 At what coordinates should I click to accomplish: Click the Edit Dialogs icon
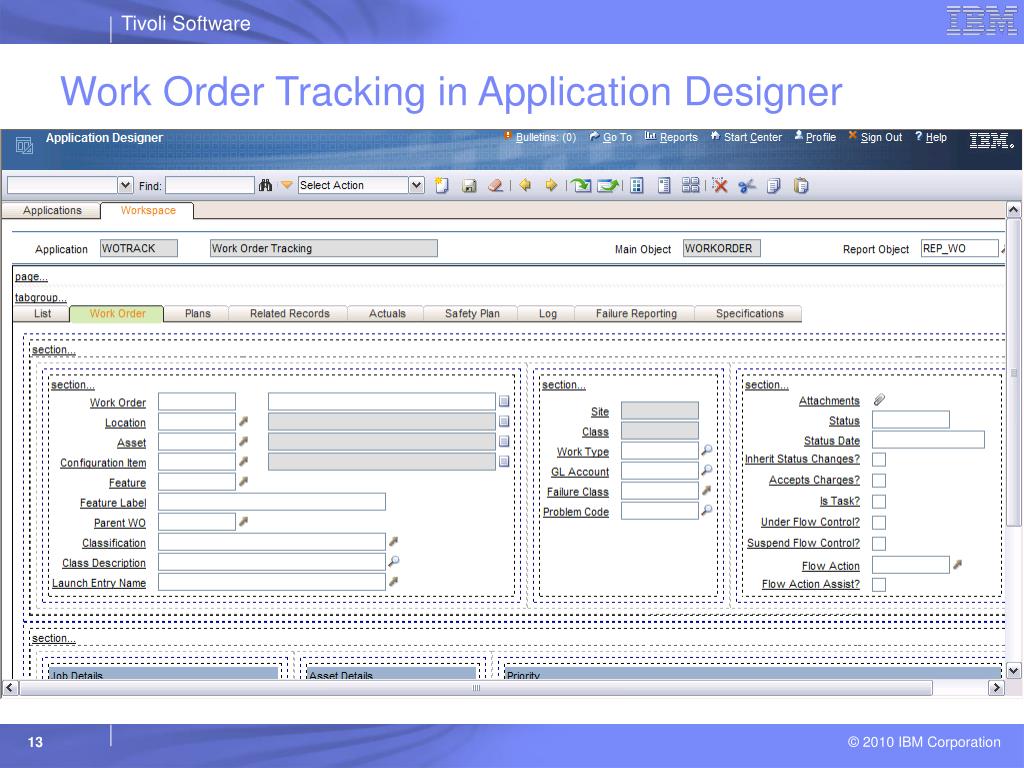point(690,185)
